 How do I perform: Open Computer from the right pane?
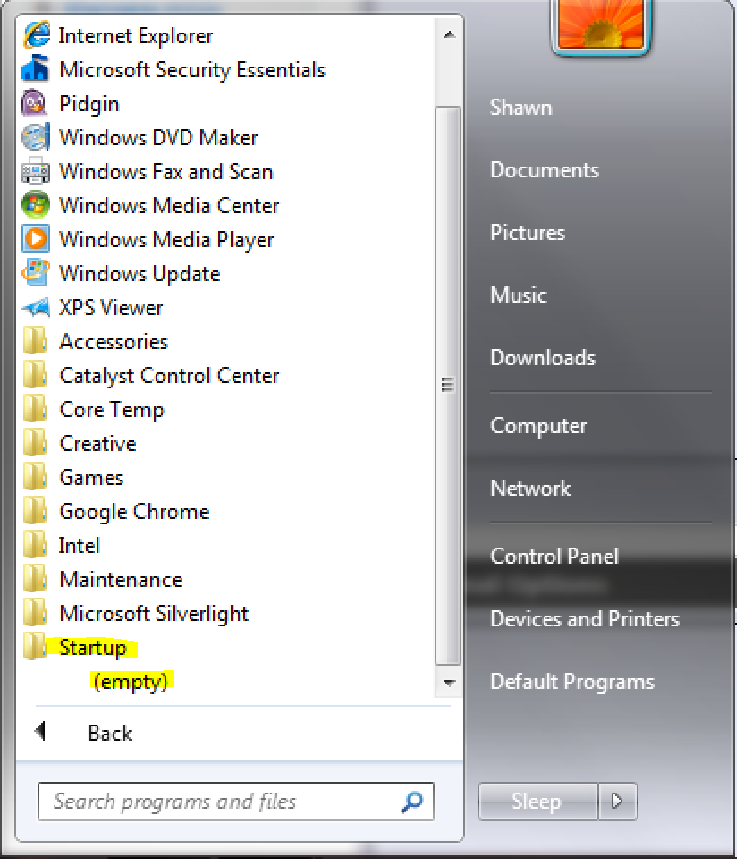(538, 426)
